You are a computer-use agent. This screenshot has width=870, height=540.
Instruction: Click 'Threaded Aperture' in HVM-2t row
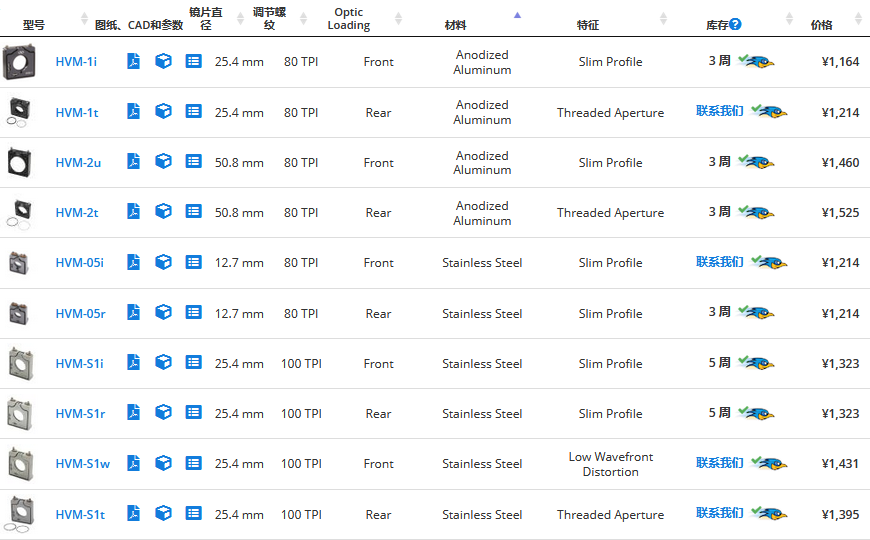pos(610,213)
